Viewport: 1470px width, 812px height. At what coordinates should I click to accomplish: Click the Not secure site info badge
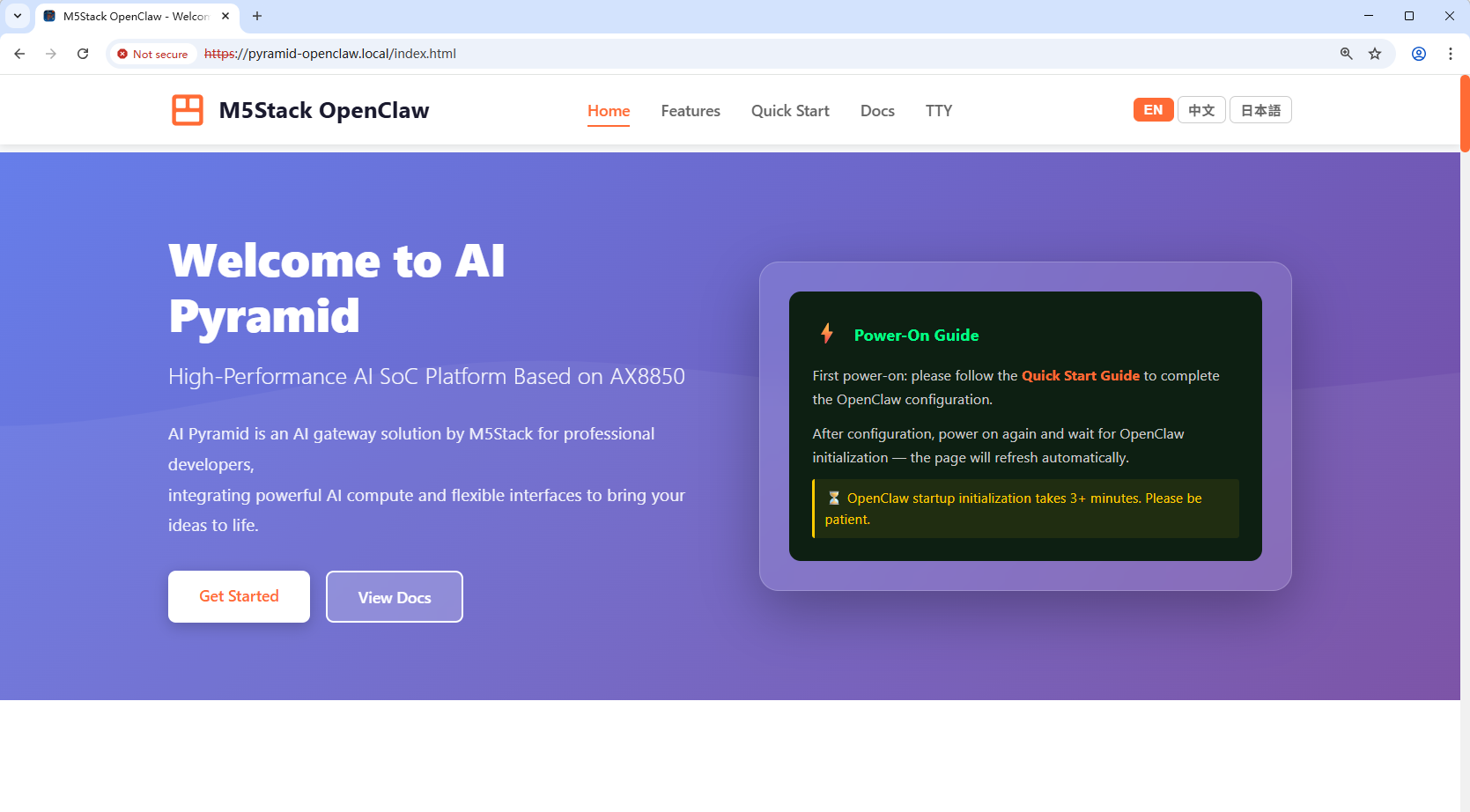coord(153,54)
